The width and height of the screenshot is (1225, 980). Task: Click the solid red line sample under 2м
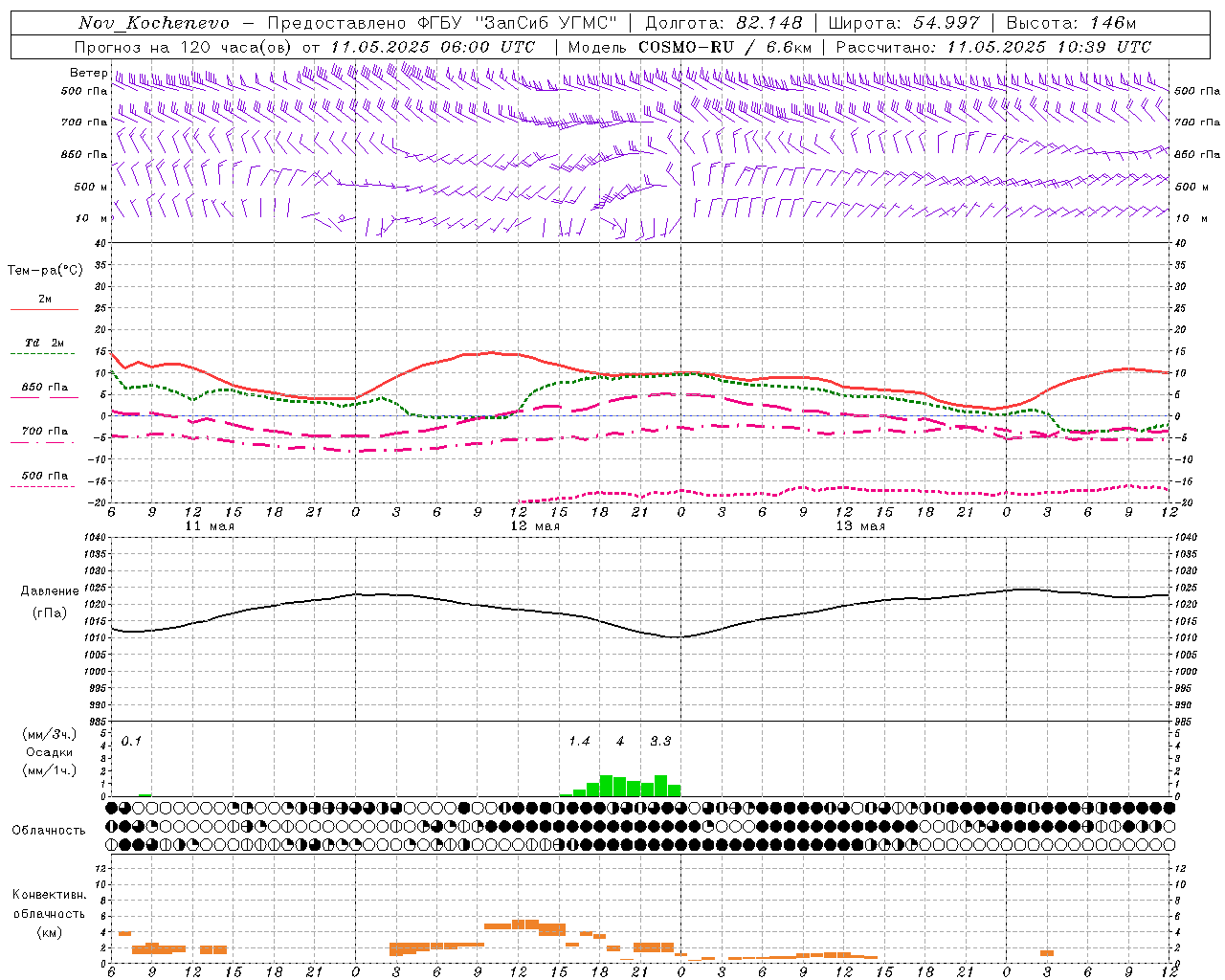pos(44,309)
